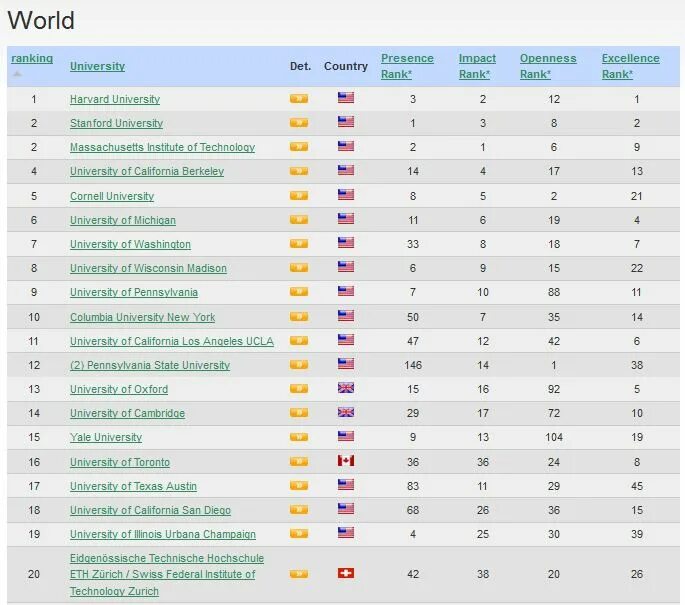
Task: Click the Swiss flag in ETH Zürich row
Action: [x=346, y=573]
